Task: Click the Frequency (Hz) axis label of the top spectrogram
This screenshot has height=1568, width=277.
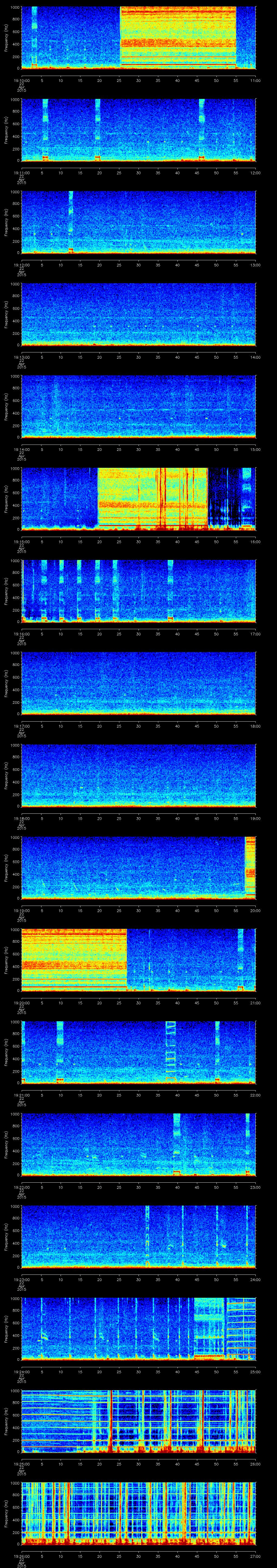Action: click(6, 38)
